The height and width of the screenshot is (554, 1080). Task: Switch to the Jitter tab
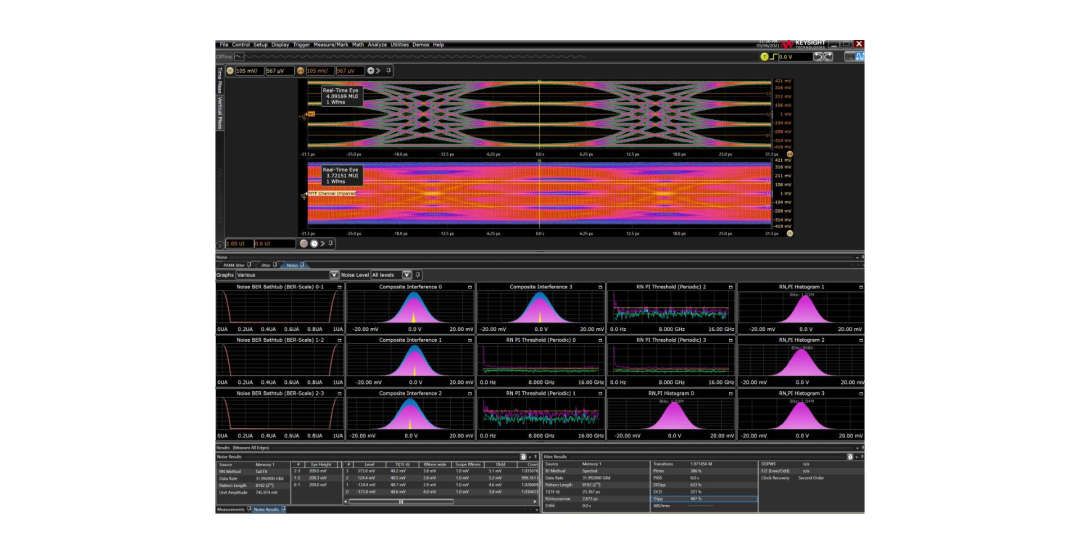pyautogui.click(x=267, y=265)
